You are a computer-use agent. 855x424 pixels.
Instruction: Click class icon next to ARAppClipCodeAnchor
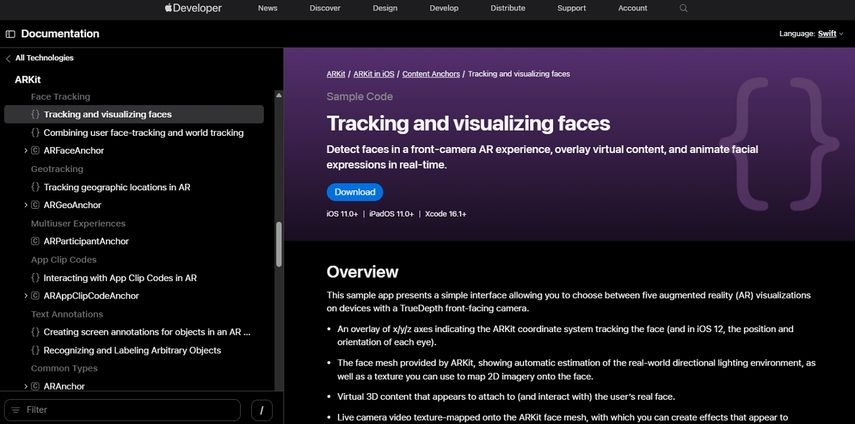pyautogui.click(x=35, y=296)
